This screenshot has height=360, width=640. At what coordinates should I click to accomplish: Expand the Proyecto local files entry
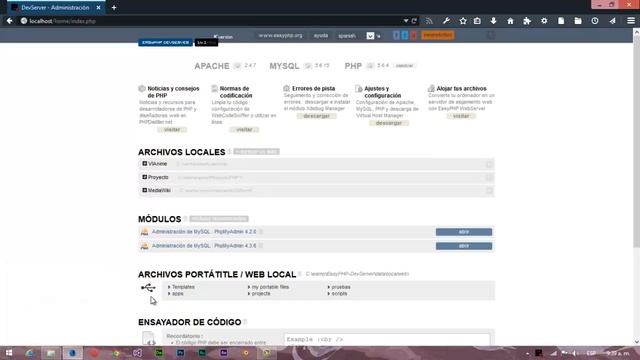(144, 177)
